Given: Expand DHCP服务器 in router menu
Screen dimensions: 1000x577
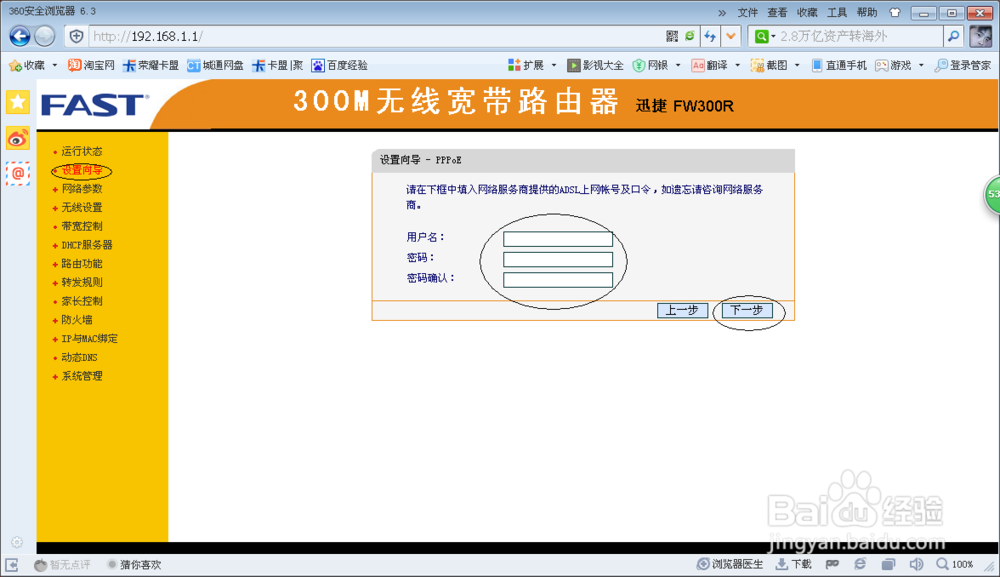Looking at the screenshot, I should (87, 245).
